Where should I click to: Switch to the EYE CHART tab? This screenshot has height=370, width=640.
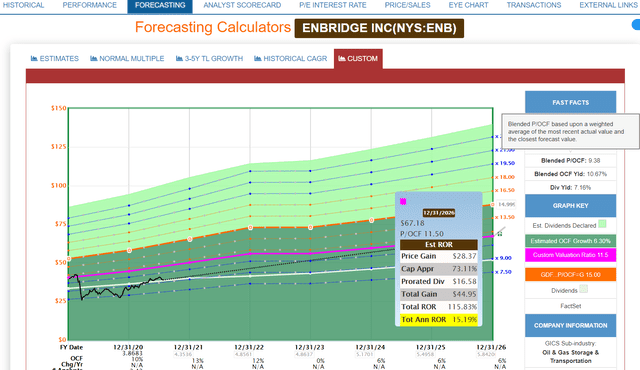468,5
